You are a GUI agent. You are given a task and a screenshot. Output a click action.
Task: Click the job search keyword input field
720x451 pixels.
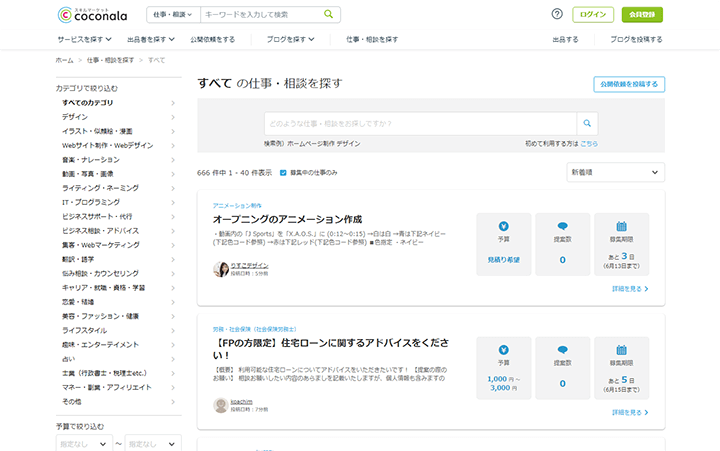tap(420, 124)
